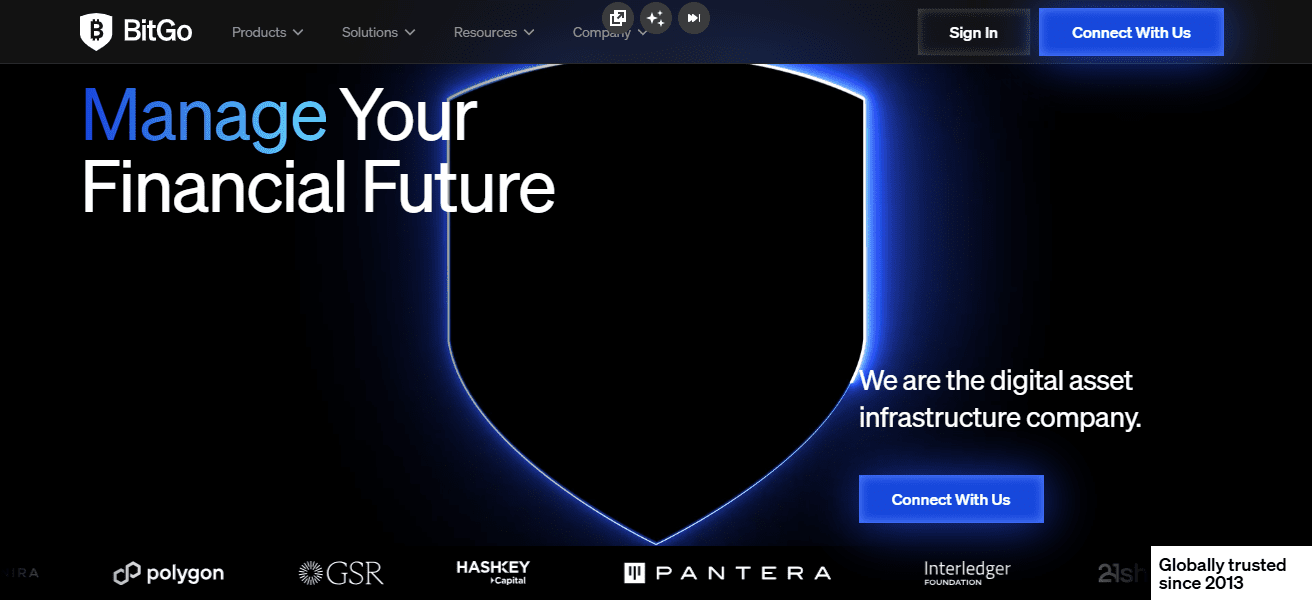This screenshot has width=1312, height=600.
Task: Expand the chevron next to Company
Action: (x=642, y=33)
